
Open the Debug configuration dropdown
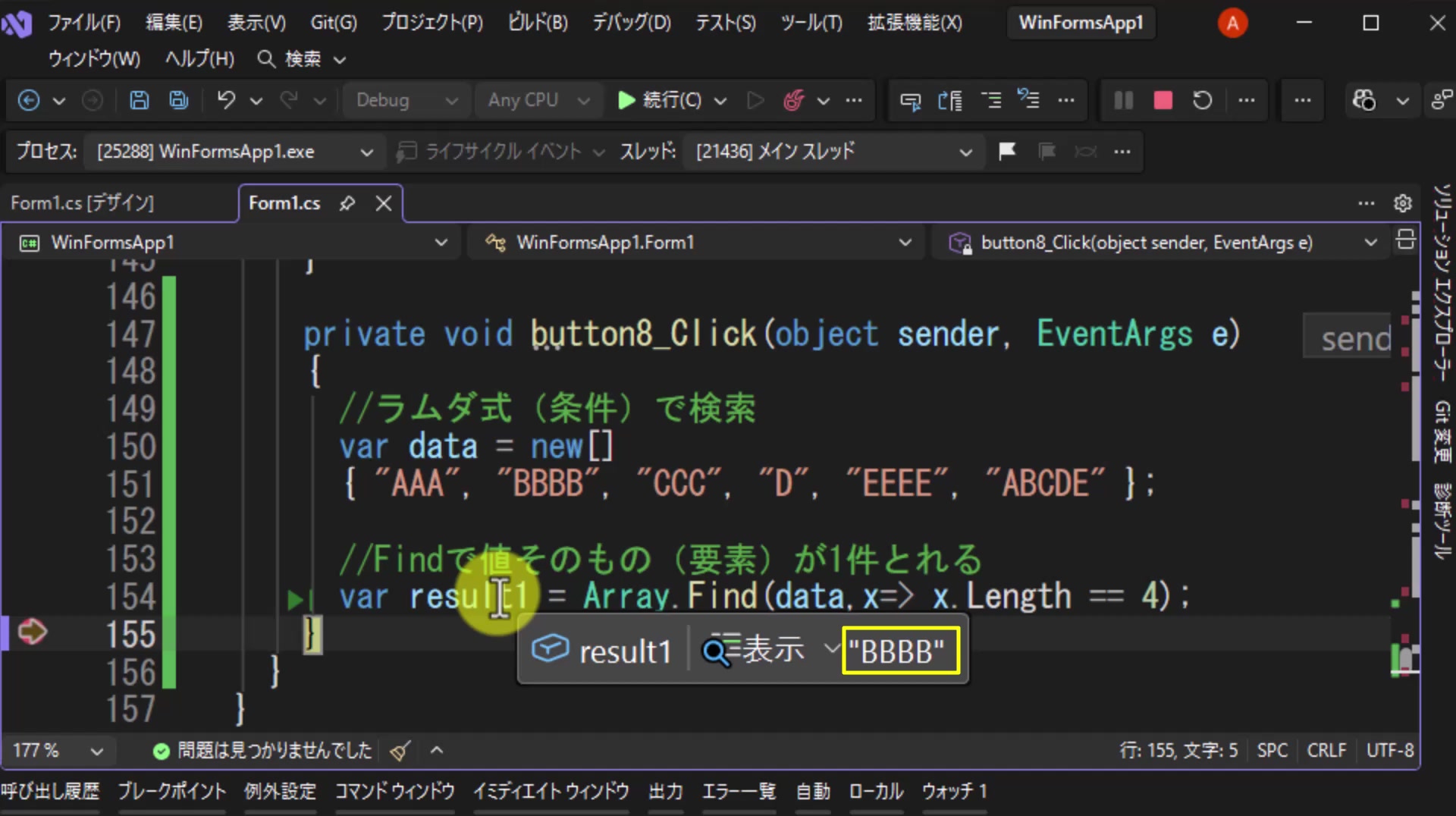pyautogui.click(x=407, y=100)
